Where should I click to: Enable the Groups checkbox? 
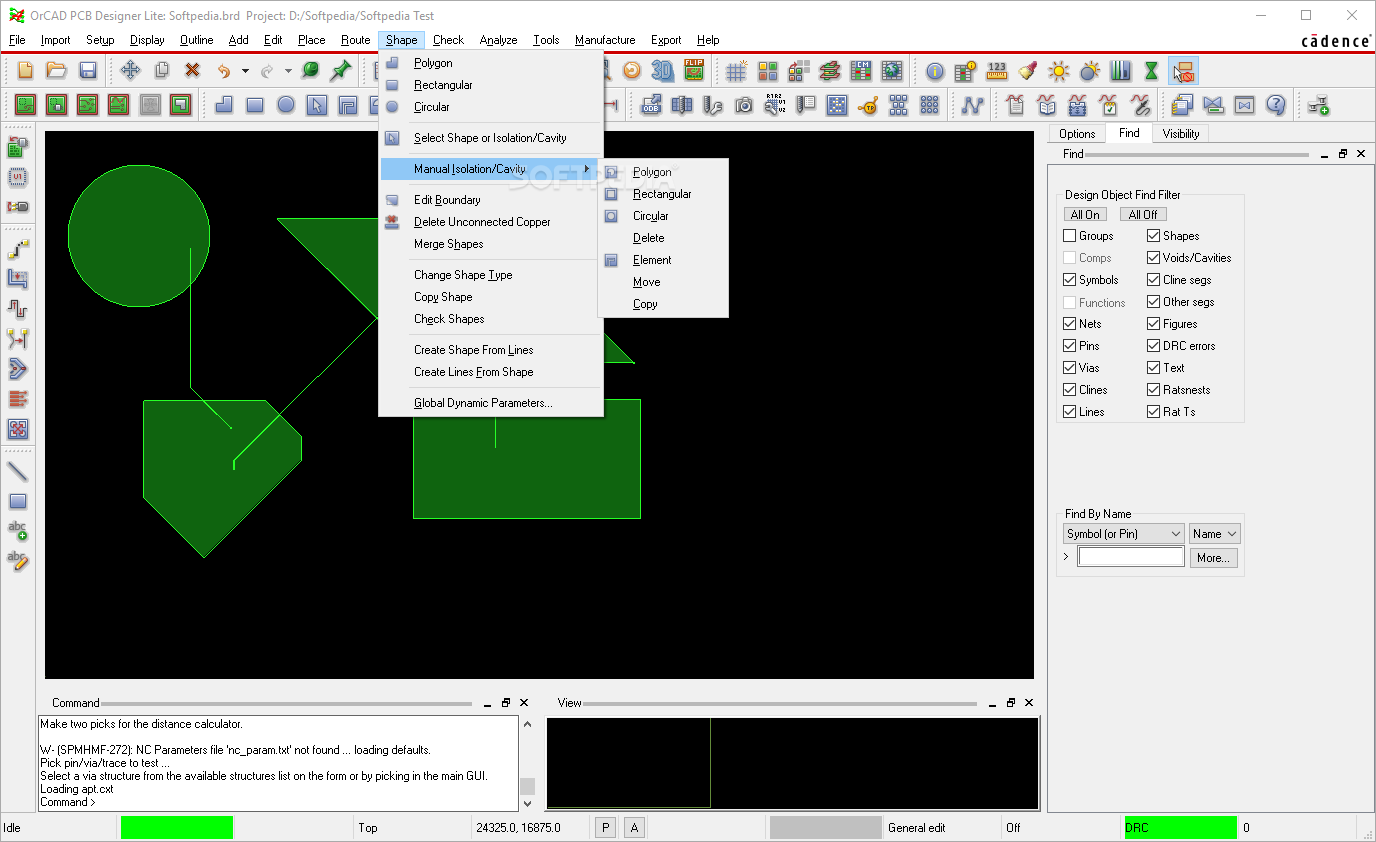point(1070,236)
